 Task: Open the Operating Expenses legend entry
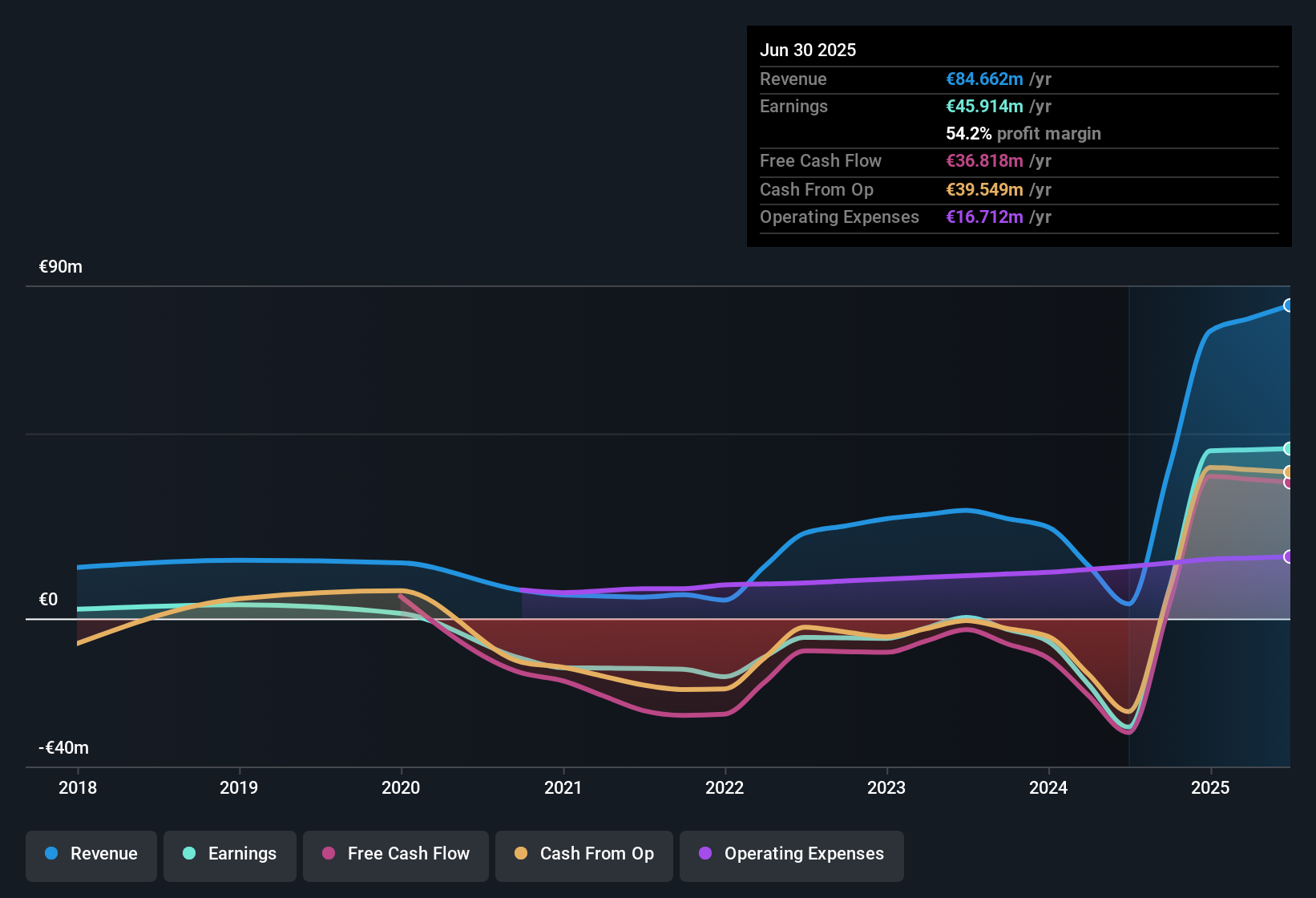click(791, 854)
